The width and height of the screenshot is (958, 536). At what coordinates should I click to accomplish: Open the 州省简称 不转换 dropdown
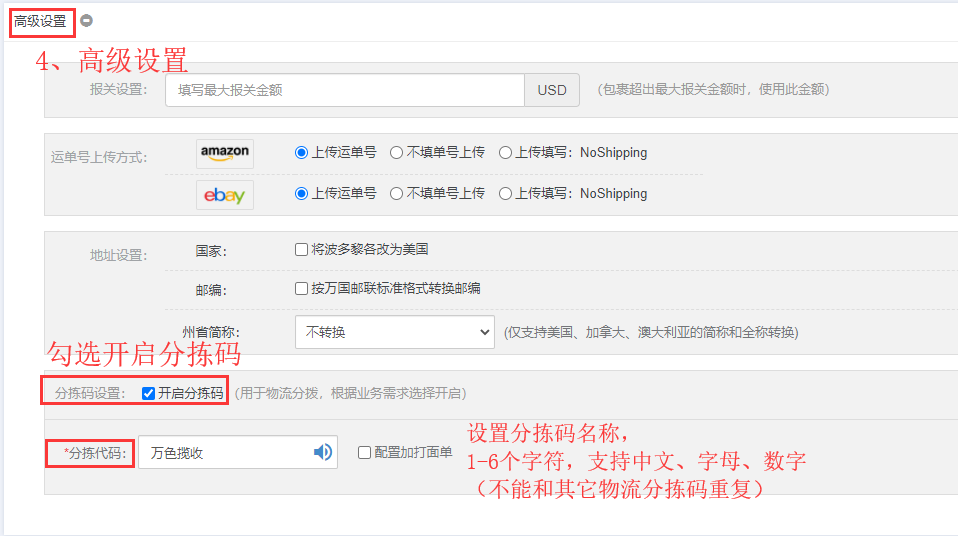[395, 332]
